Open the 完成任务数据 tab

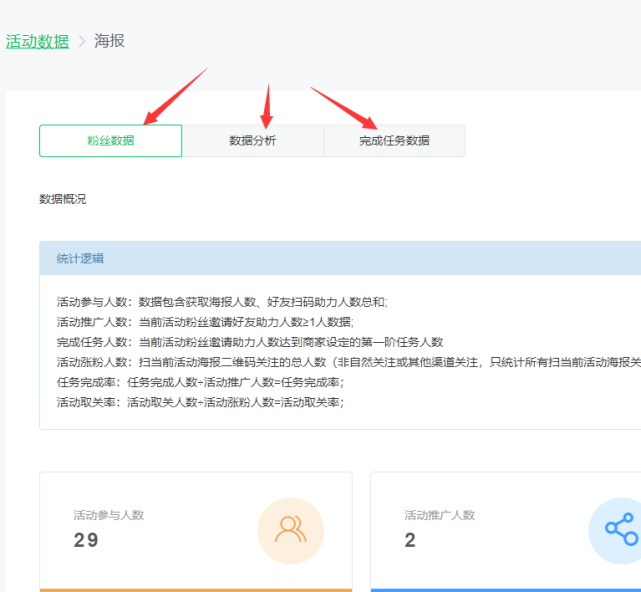pos(394,141)
